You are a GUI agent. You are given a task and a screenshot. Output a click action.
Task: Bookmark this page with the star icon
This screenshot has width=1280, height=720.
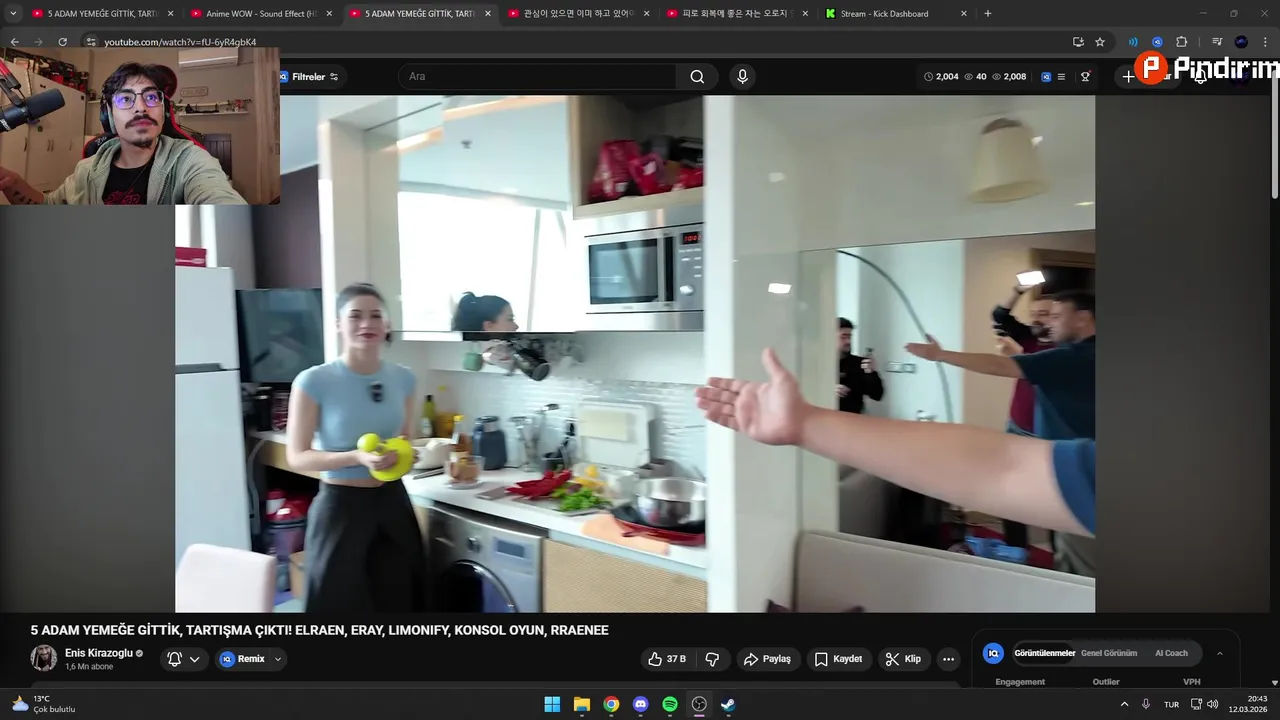click(1100, 42)
